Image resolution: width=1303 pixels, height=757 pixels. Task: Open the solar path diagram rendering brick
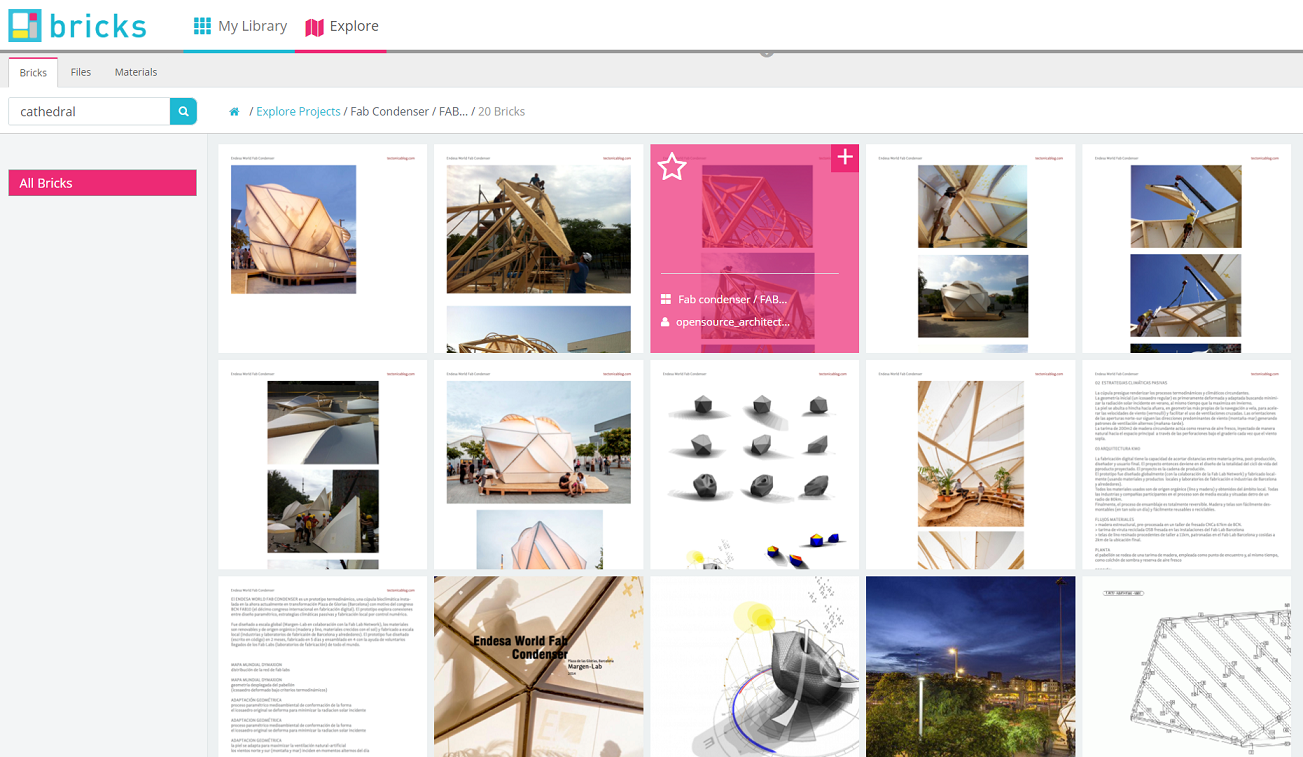click(755, 666)
